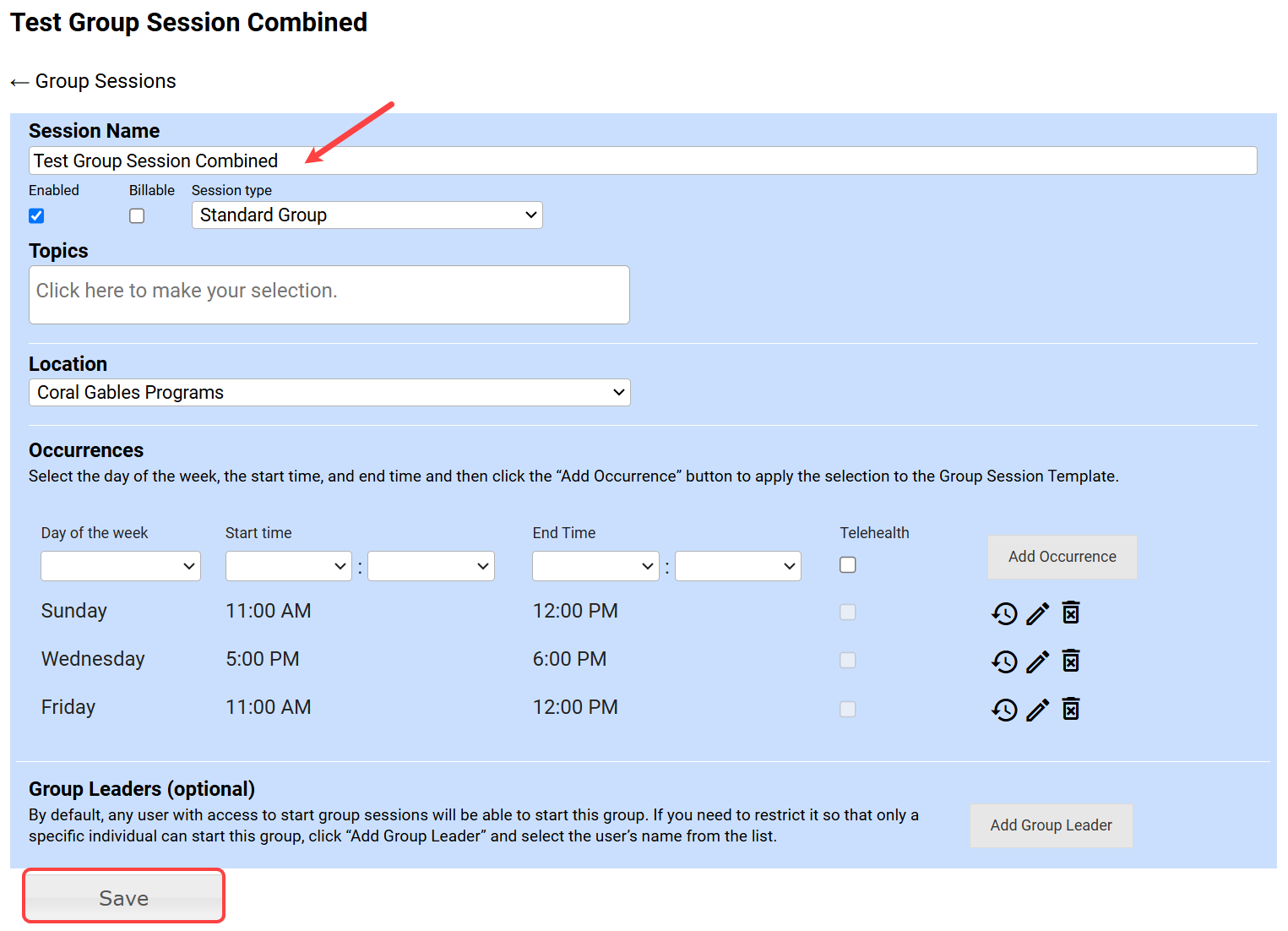
Task: Open the Session type dropdown
Action: [x=367, y=215]
